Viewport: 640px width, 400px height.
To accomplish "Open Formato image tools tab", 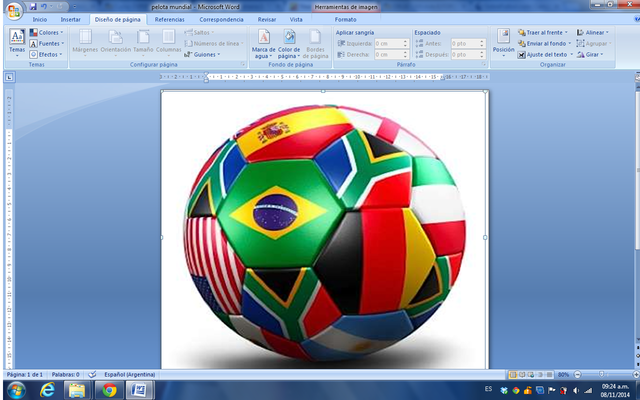I will (345, 19).
